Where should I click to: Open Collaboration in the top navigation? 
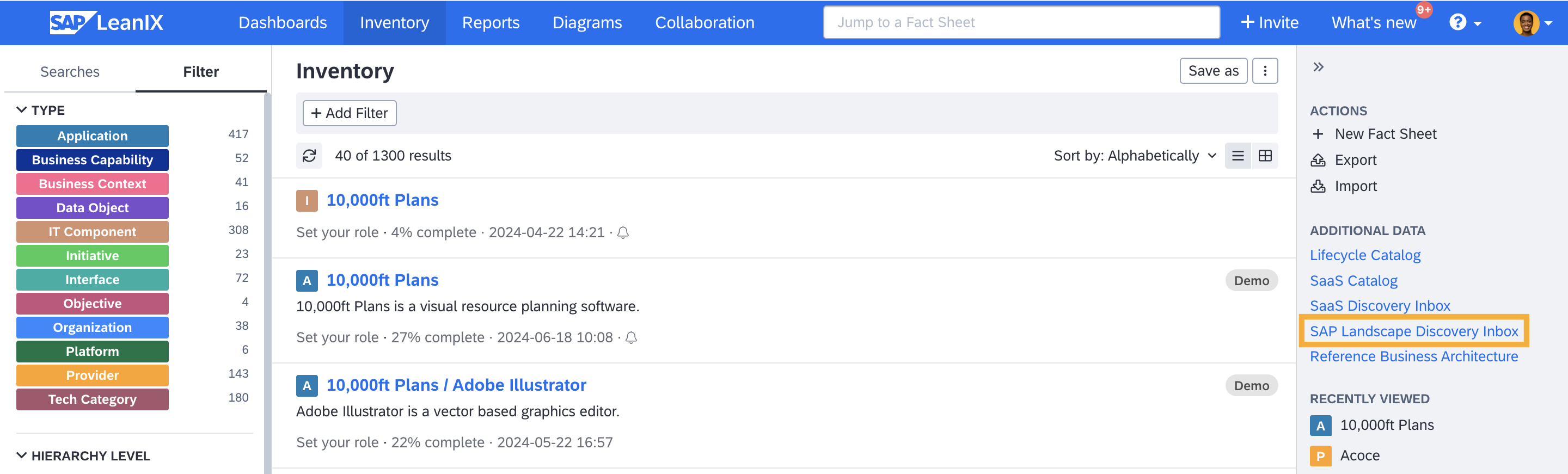705,22
